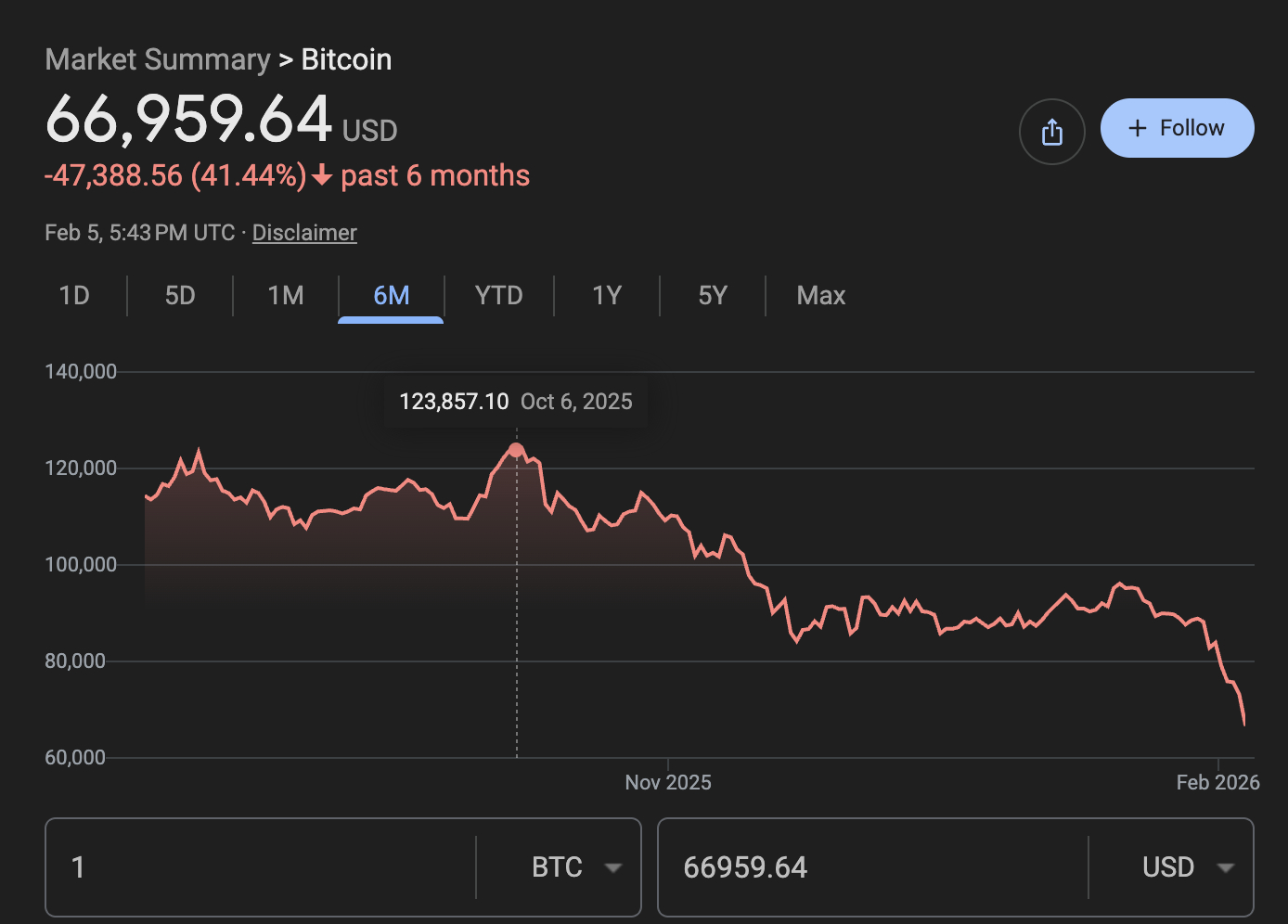The width and height of the screenshot is (1288, 924).
Task: Click the share icon button
Action: click(1051, 132)
